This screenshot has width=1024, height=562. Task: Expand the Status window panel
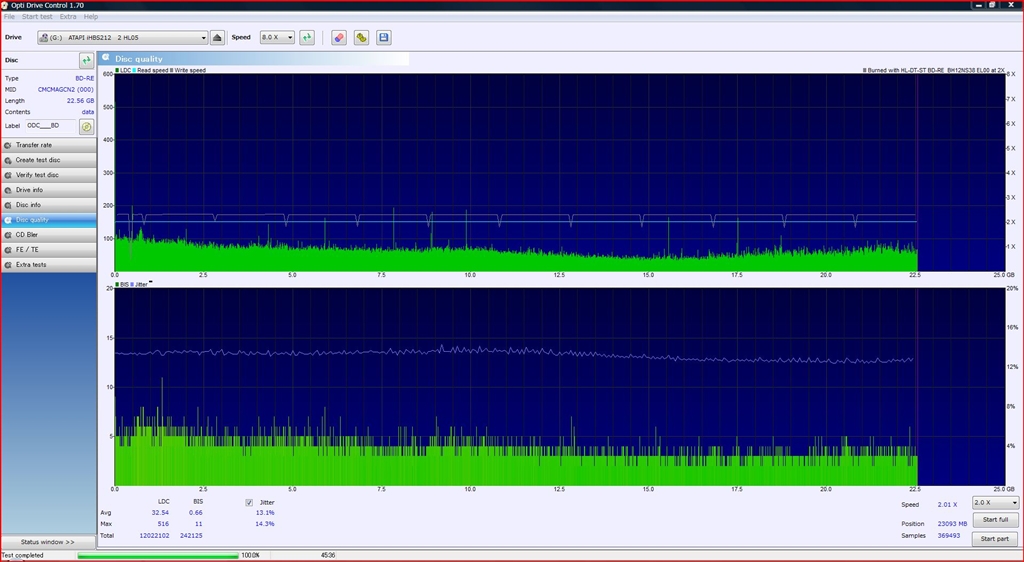pyautogui.click(x=48, y=542)
